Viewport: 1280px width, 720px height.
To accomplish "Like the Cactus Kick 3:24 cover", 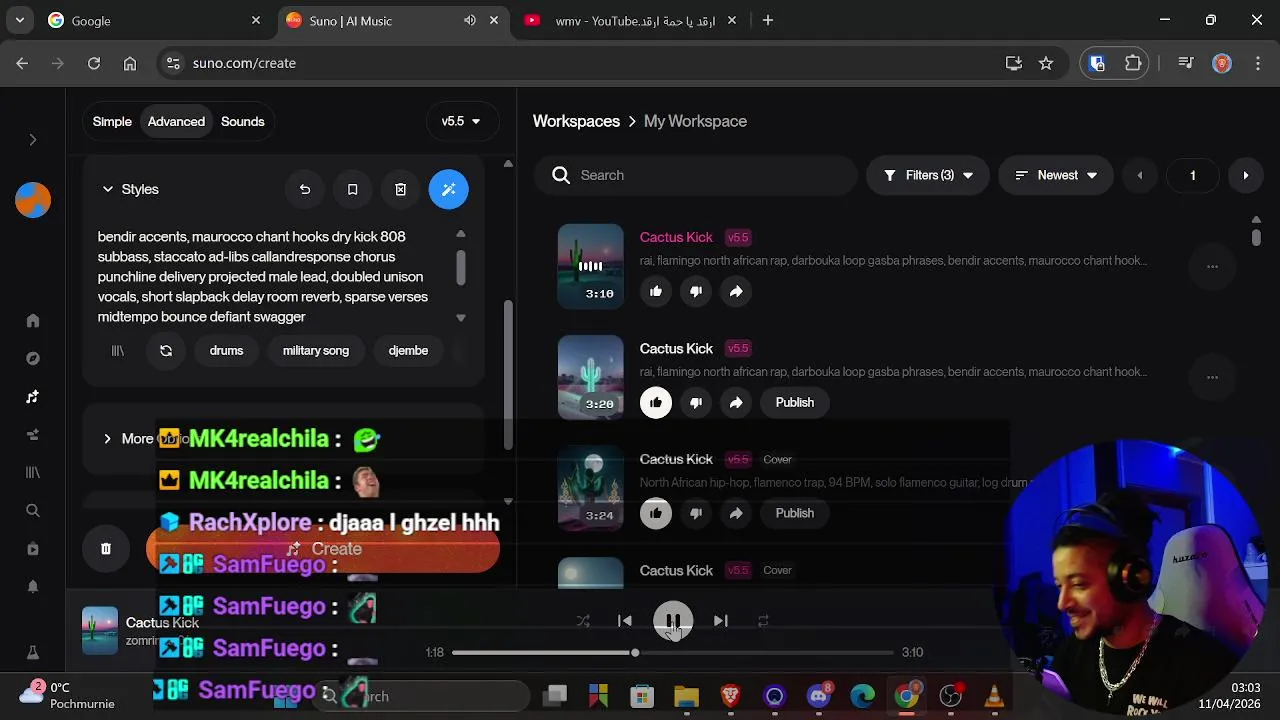I will [x=656, y=513].
